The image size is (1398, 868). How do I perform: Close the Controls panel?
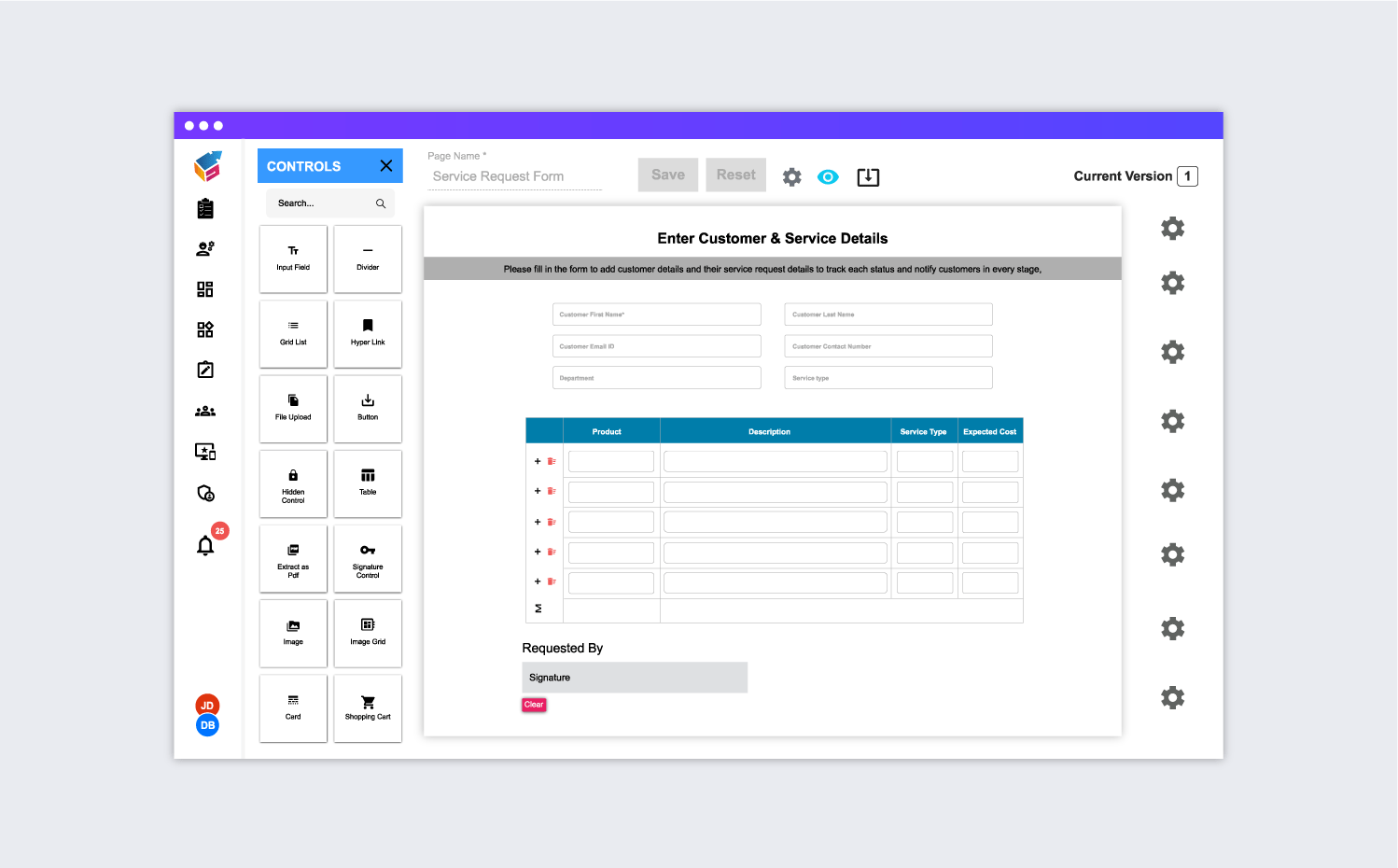[385, 165]
